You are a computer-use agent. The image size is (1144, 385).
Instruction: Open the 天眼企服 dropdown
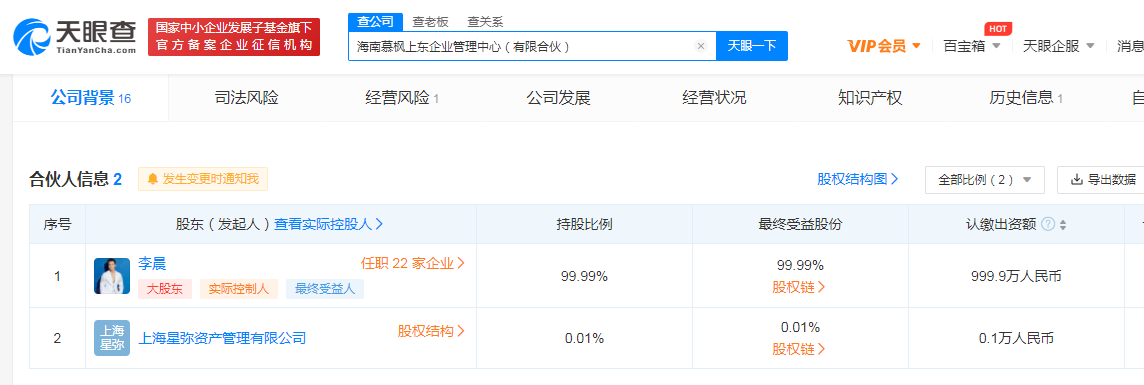tap(1059, 46)
